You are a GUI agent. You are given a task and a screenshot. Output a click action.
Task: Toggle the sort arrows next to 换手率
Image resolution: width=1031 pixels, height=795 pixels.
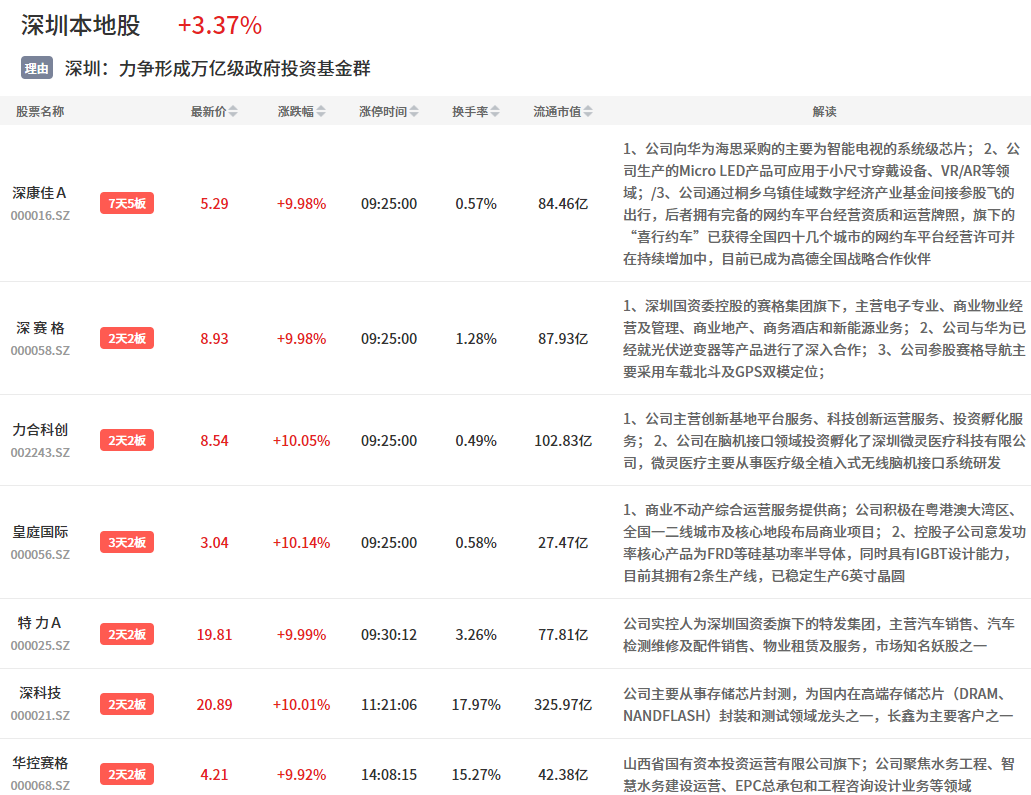point(495,112)
